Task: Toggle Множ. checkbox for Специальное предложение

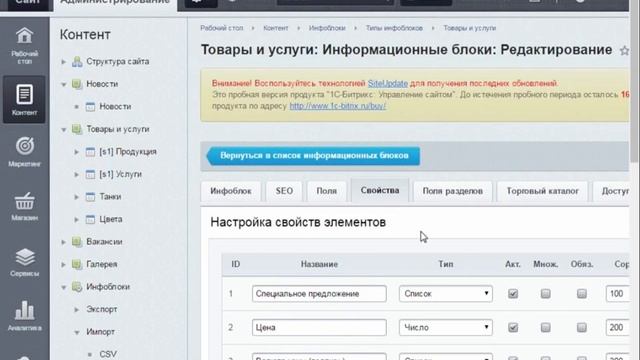Action: [x=545, y=293]
